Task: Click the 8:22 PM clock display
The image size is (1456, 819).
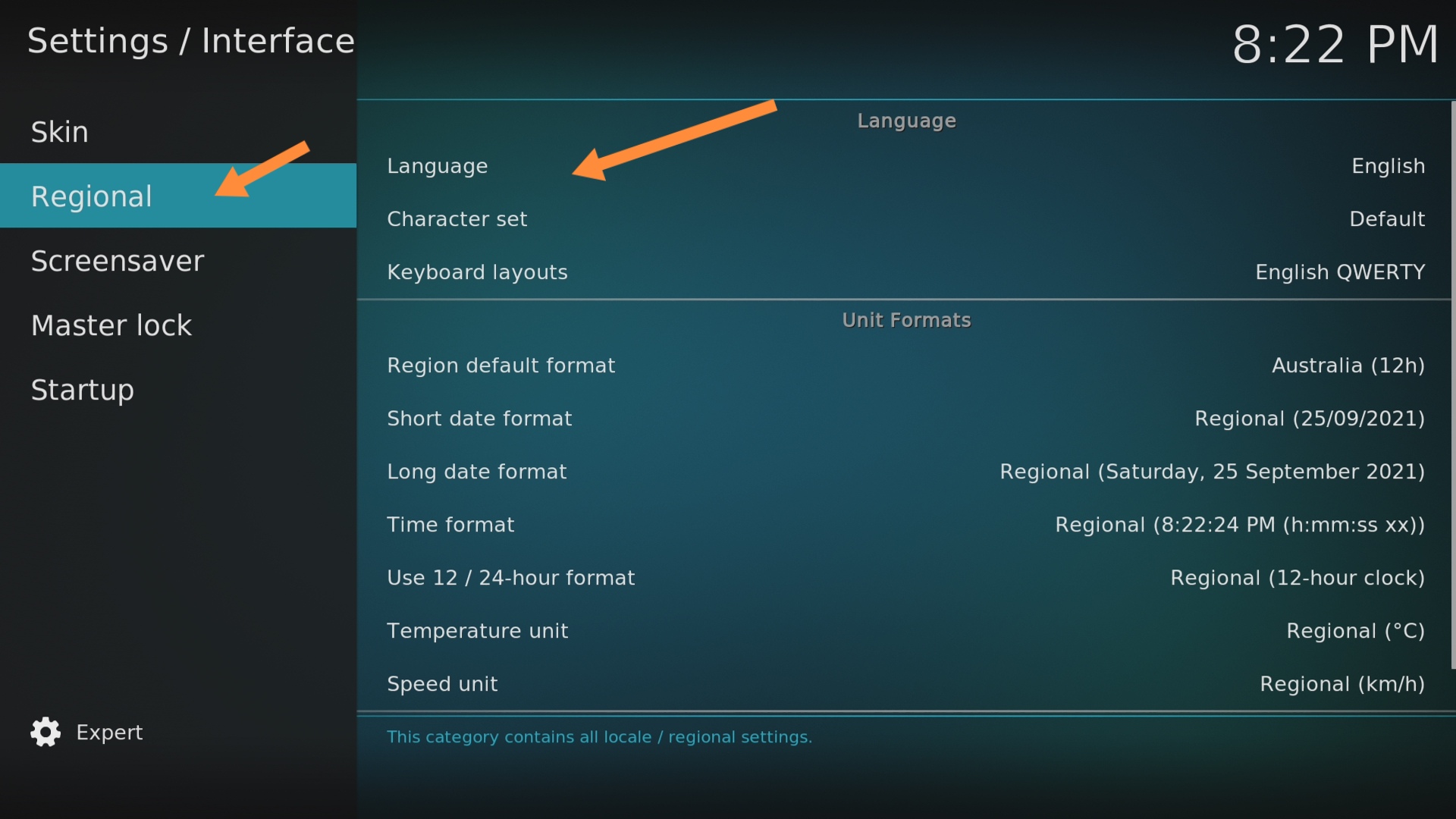Action: click(x=1335, y=44)
